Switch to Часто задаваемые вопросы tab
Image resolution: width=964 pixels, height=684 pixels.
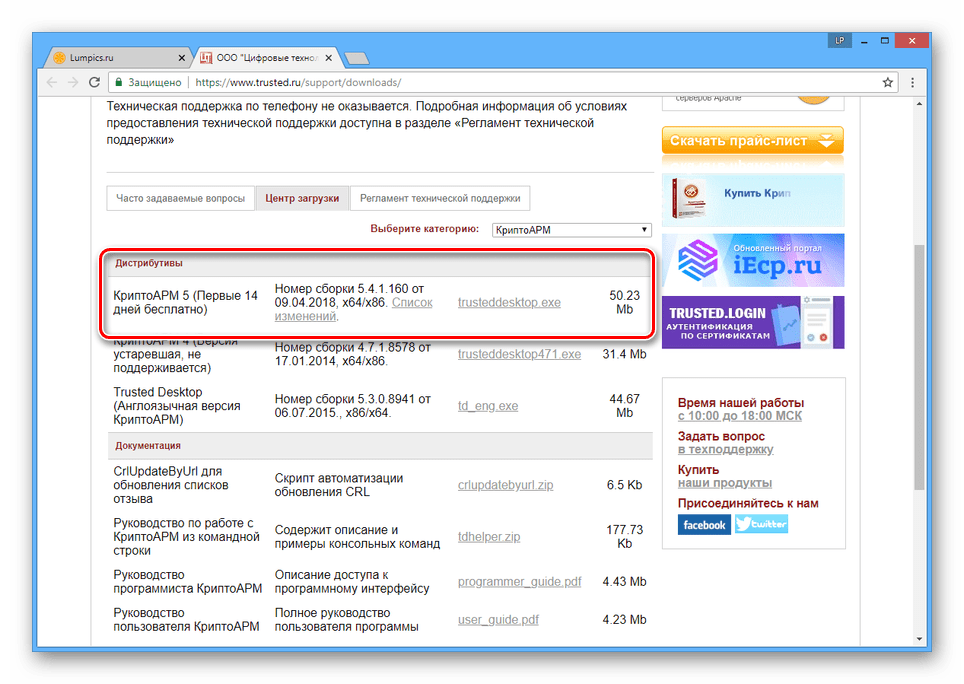180,198
